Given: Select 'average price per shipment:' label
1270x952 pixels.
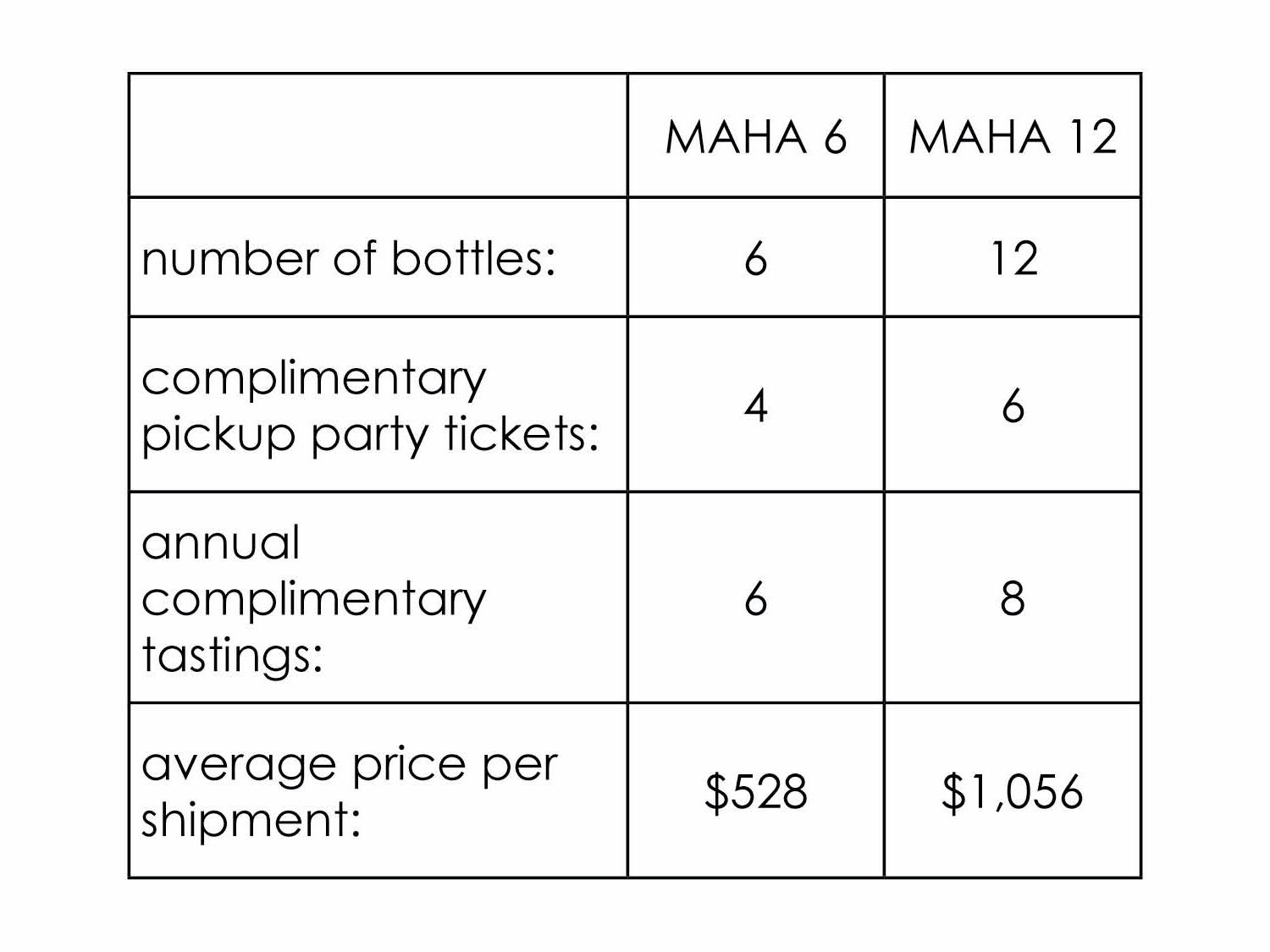Looking at the screenshot, I should [x=350, y=791].
